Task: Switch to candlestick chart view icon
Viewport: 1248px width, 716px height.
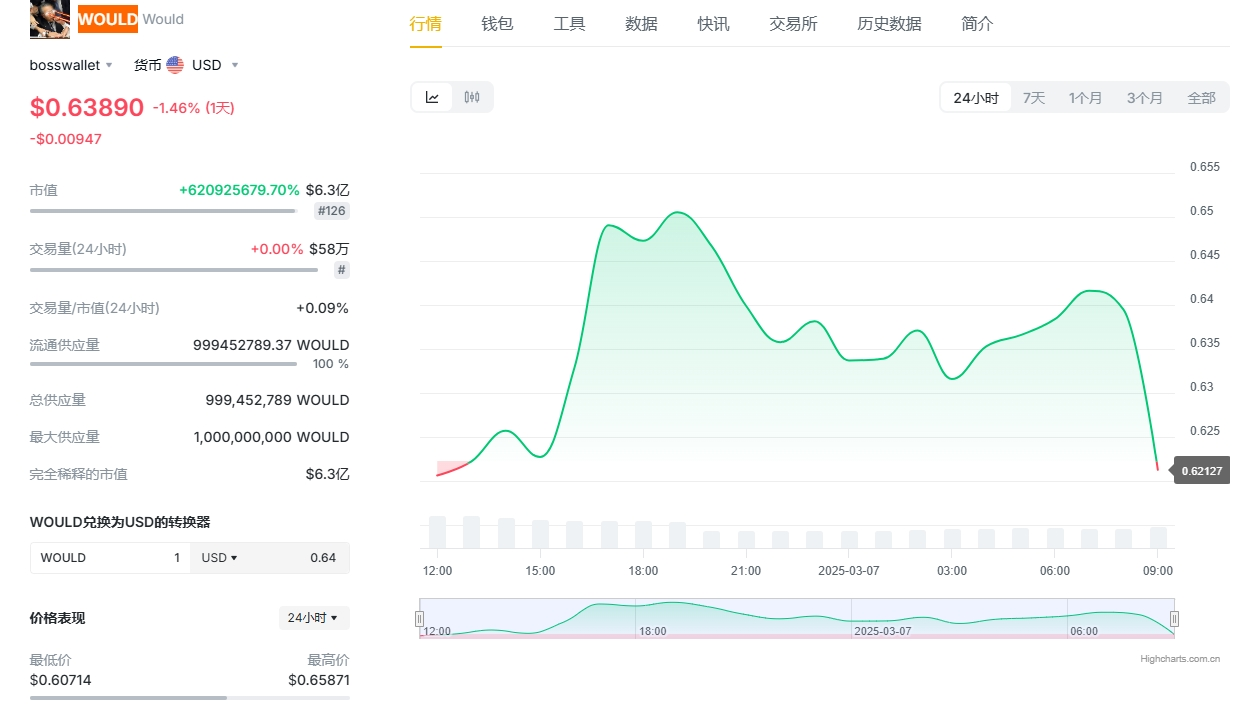Action: (472, 97)
